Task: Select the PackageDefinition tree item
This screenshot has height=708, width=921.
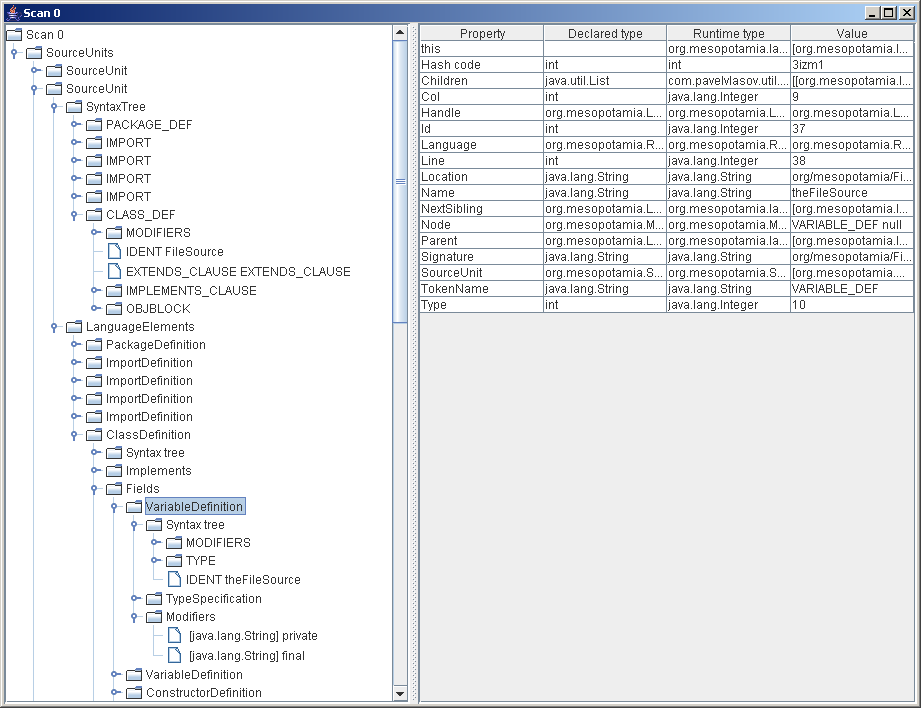Action: pyautogui.click(x=155, y=345)
